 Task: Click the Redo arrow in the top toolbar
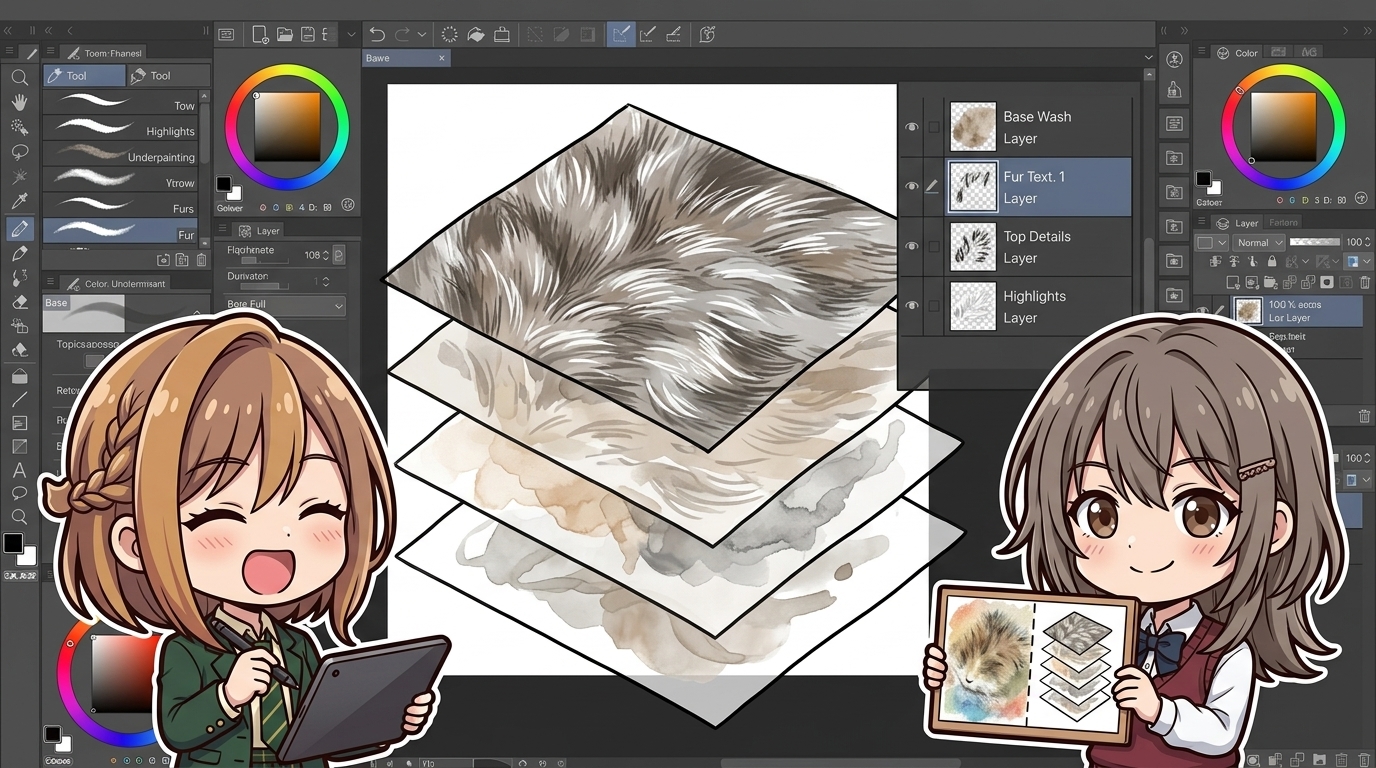pyautogui.click(x=402, y=34)
